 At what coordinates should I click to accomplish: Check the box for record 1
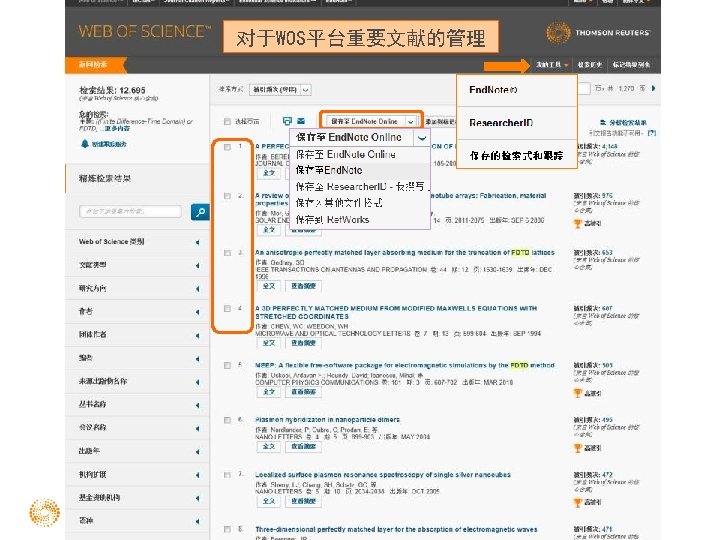[227, 147]
